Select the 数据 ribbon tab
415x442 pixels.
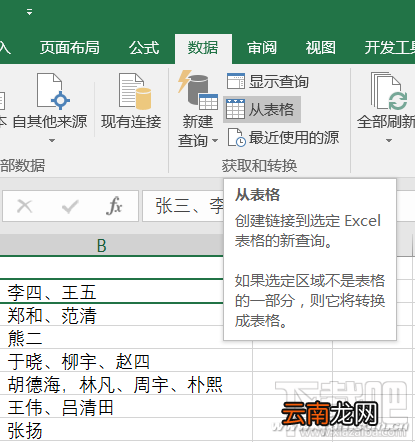tap(203, 48)
